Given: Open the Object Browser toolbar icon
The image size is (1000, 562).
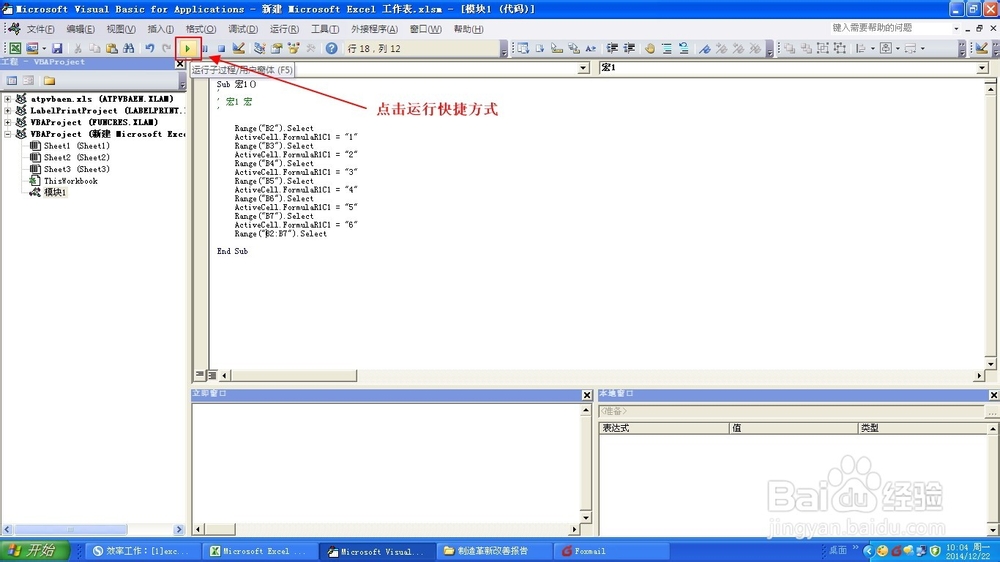Looking at the screenshot, I should click(x=293, y=48).
